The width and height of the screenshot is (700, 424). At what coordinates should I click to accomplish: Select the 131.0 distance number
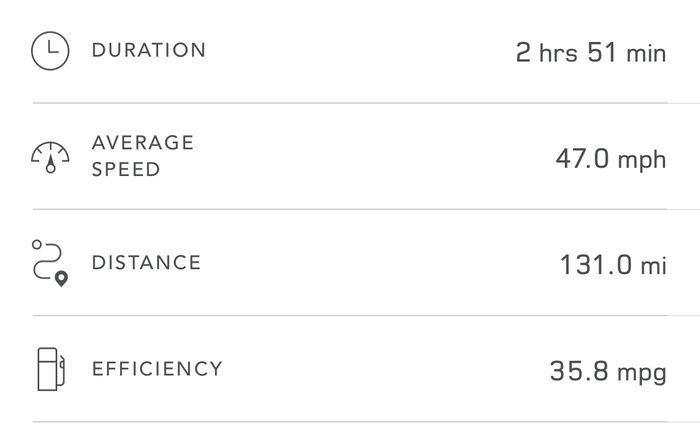pyautogui.click(x=596, y=265)
